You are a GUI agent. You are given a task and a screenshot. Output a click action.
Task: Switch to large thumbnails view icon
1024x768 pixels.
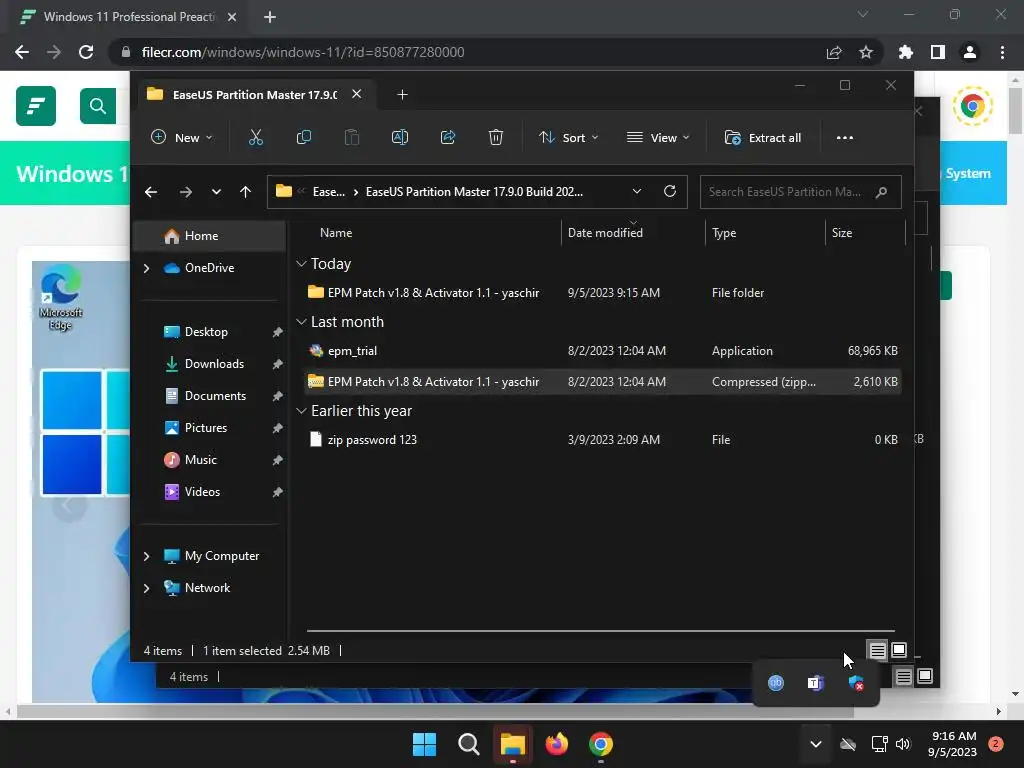point(899,650)
